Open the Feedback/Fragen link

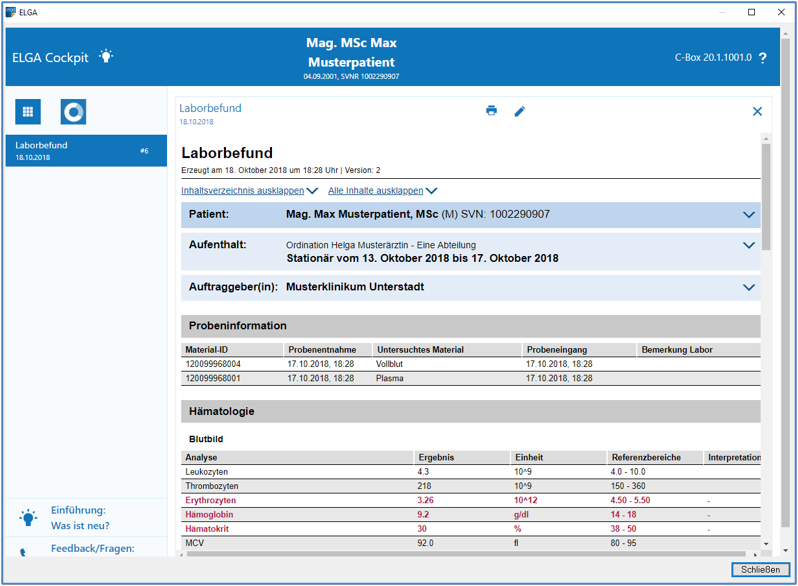(x=93, y=548)
